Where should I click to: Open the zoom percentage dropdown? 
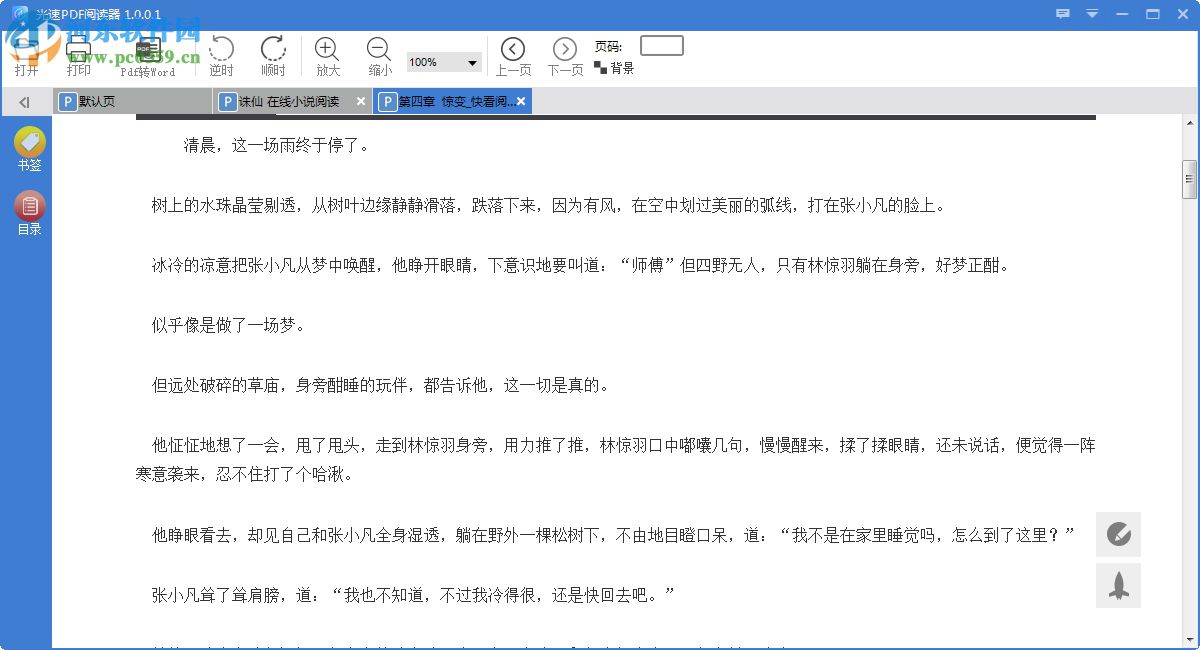click(x=472, y=61)
